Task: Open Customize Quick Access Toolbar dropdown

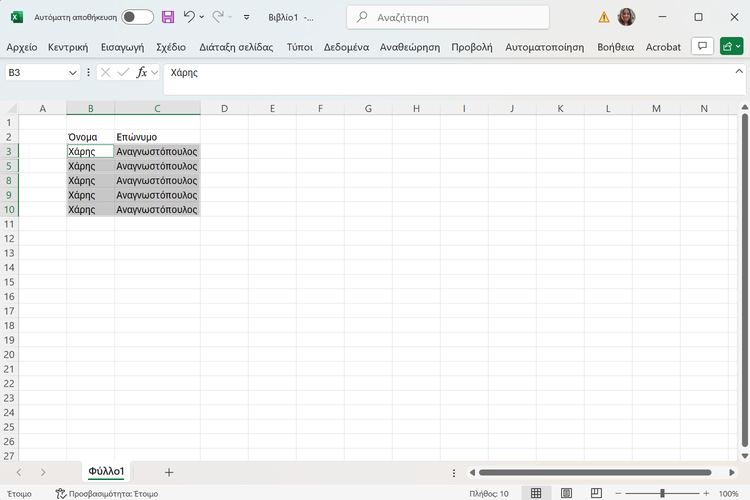Action: 246,17
